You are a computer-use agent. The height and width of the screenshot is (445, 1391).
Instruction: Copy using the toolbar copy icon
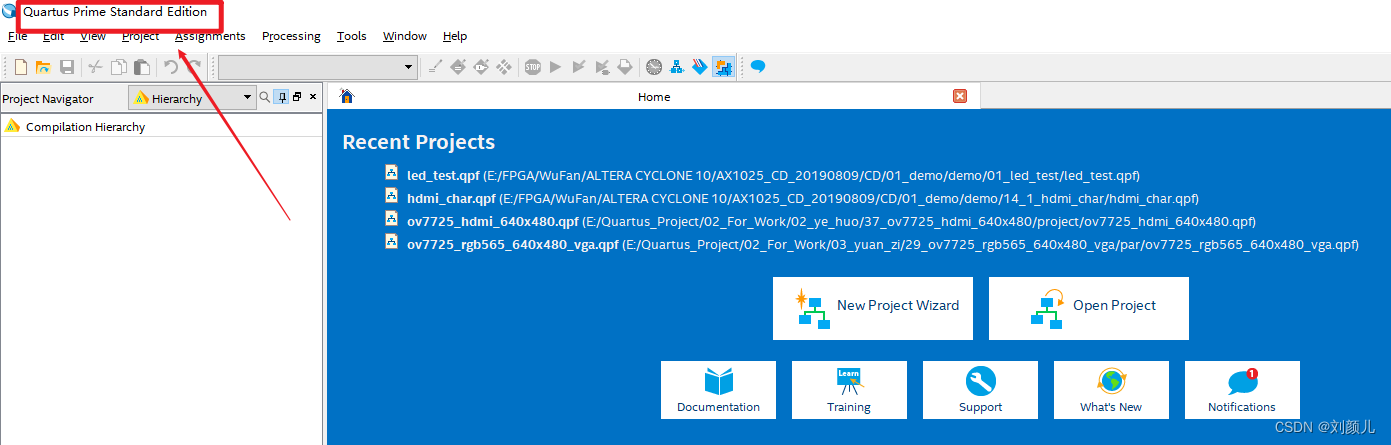pos(119,67)
